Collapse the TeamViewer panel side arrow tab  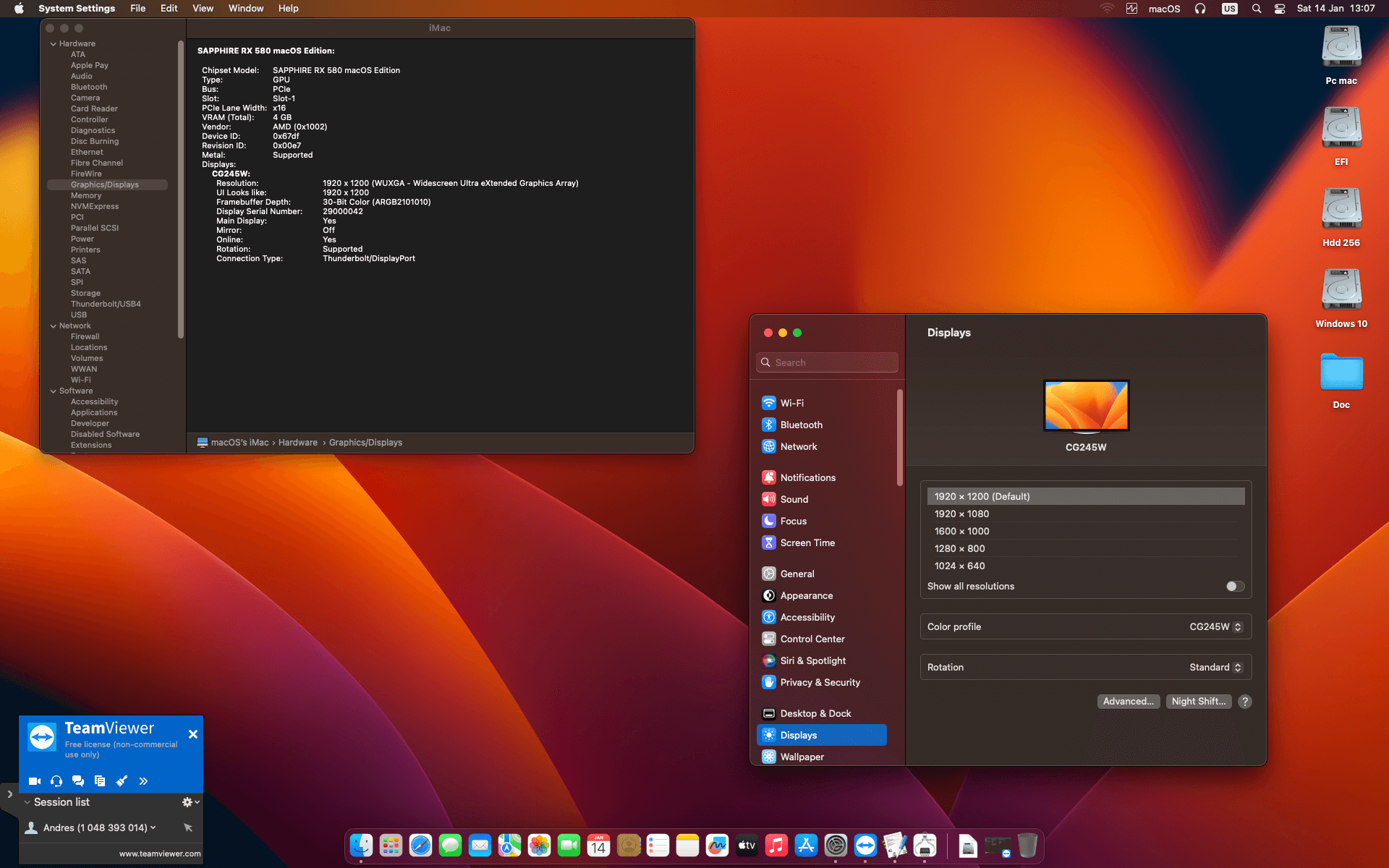point(9,794)
